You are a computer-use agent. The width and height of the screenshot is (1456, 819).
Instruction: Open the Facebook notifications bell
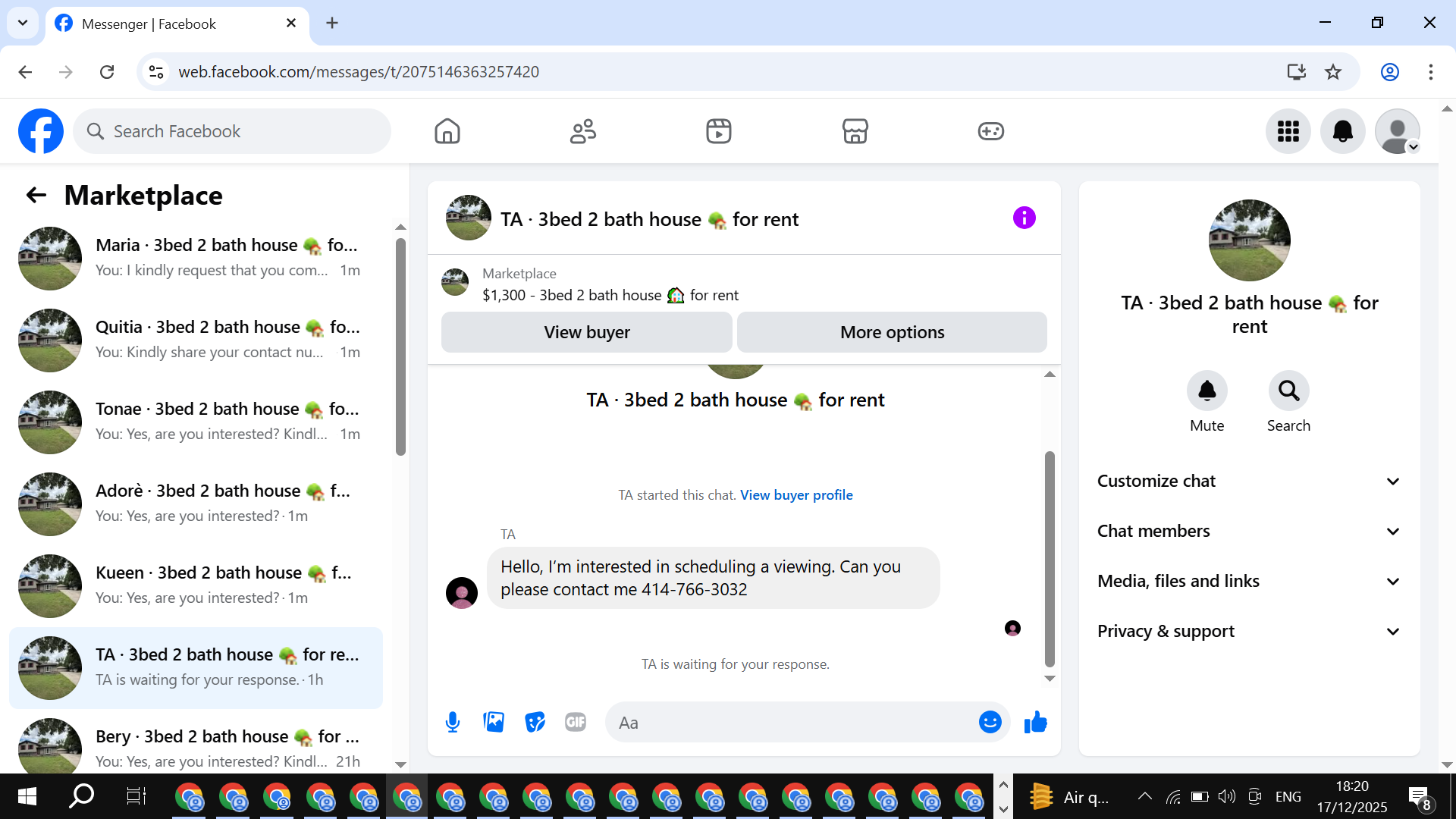click(x=1342, y=131)
